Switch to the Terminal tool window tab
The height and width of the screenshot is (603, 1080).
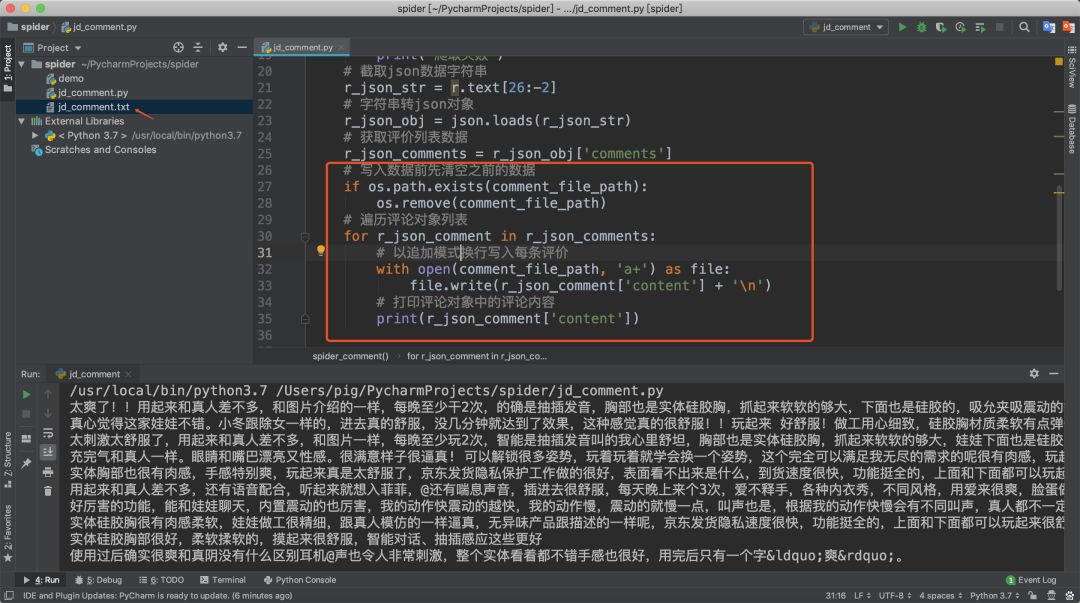(x=221, y=579)
